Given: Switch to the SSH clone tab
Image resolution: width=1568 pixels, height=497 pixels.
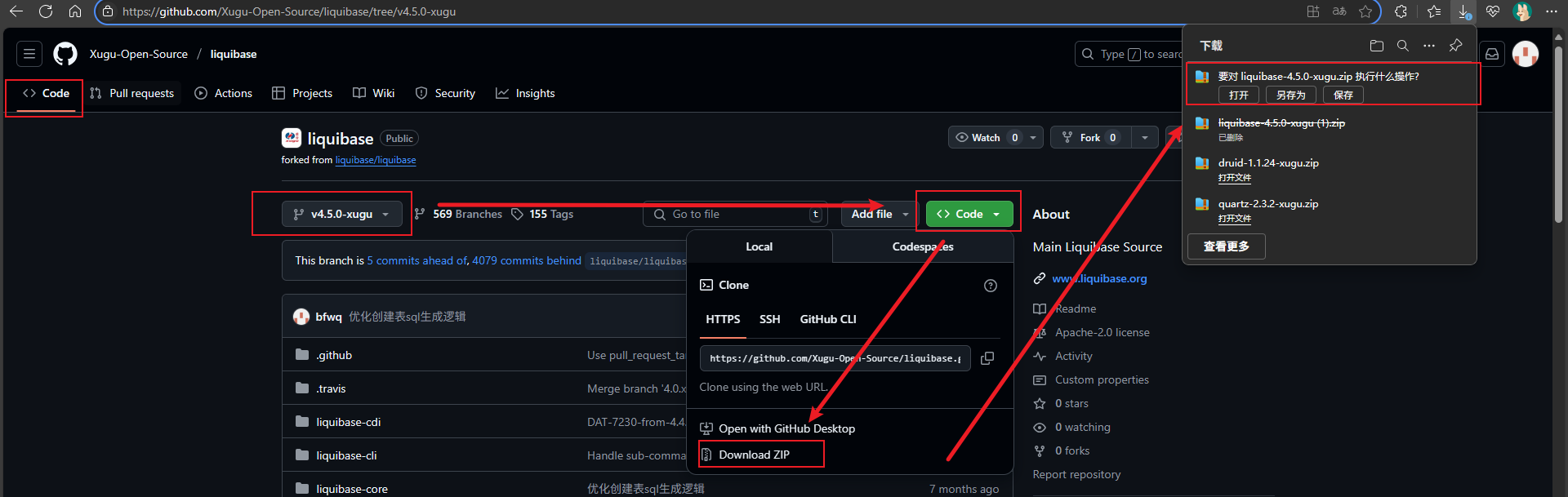Looking at the screenshot, I should 769,319.
